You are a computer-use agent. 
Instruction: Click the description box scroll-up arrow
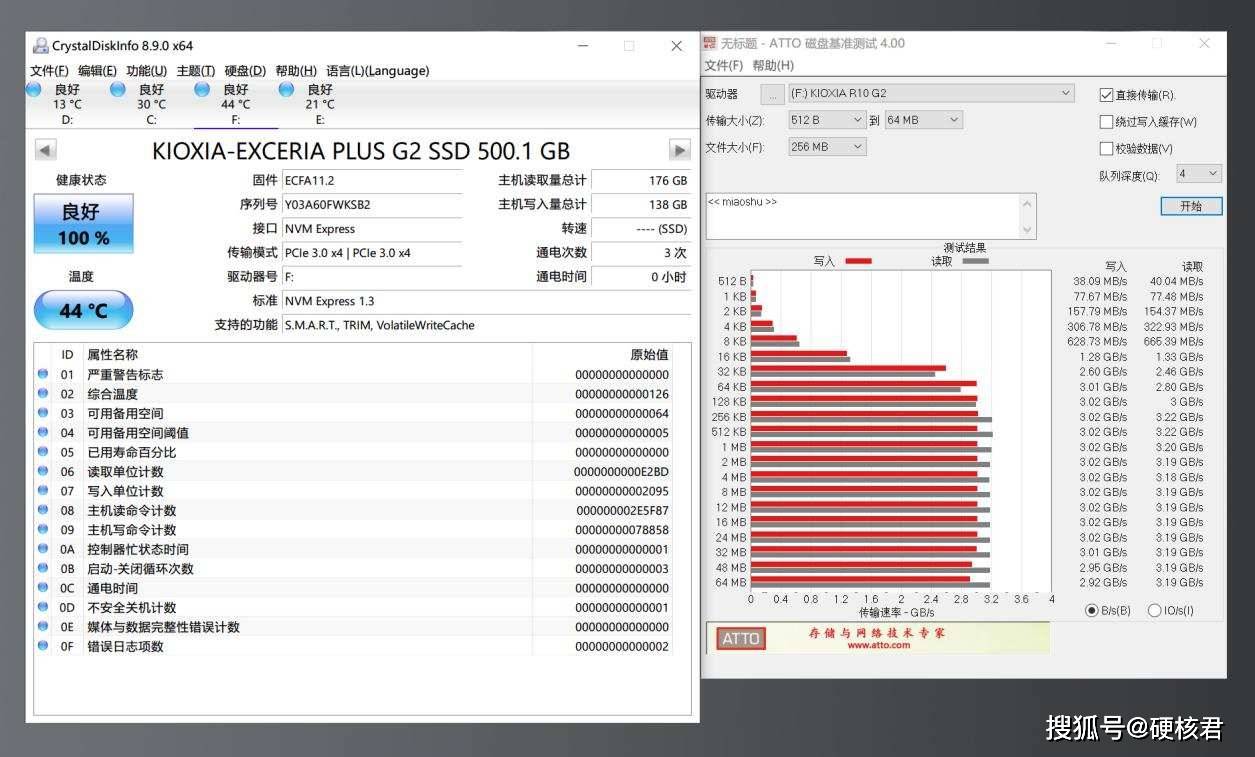pyautogui.click(x=1027, y=203)
